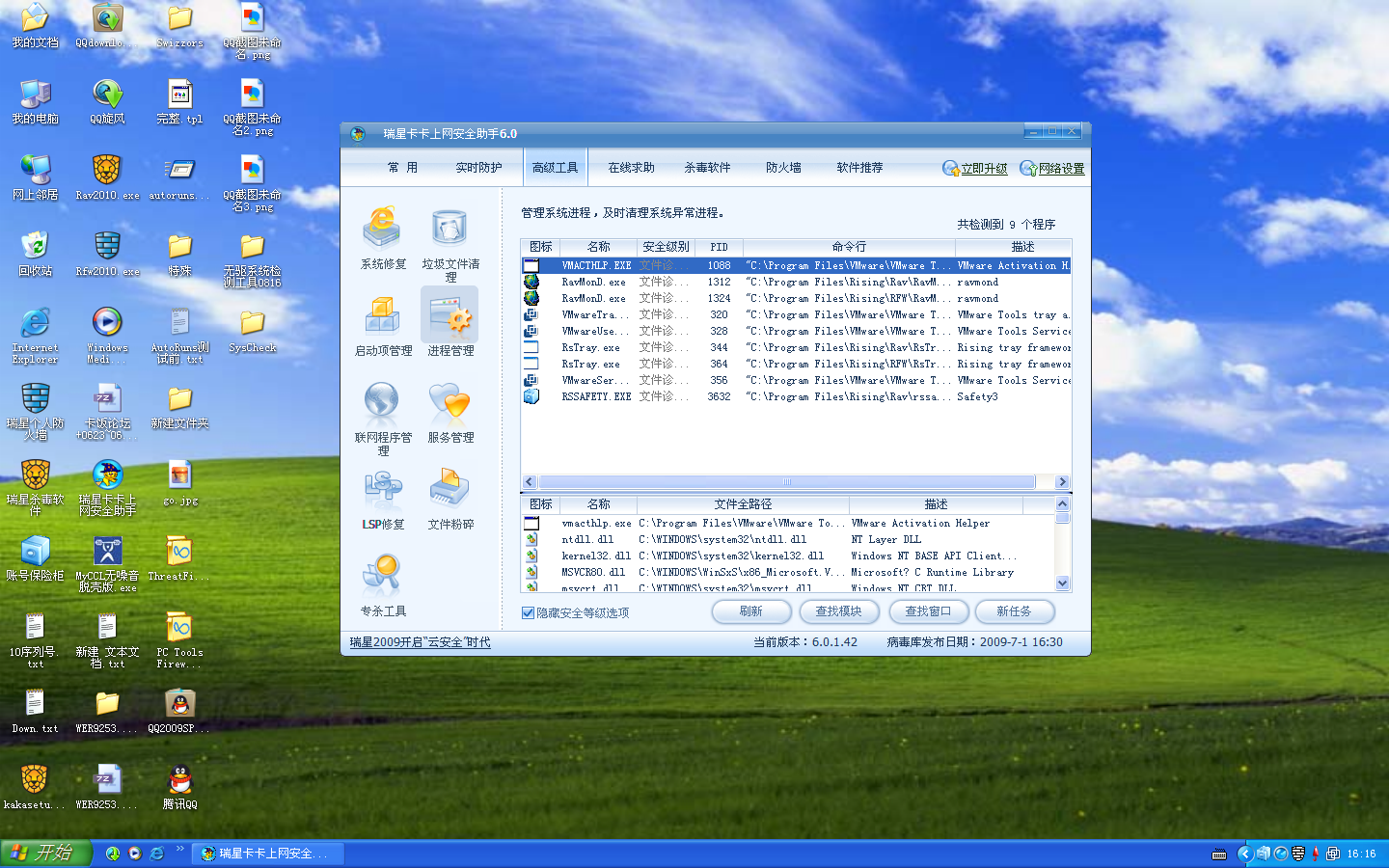Click the 查找模块 find module button

pos(838,611)
